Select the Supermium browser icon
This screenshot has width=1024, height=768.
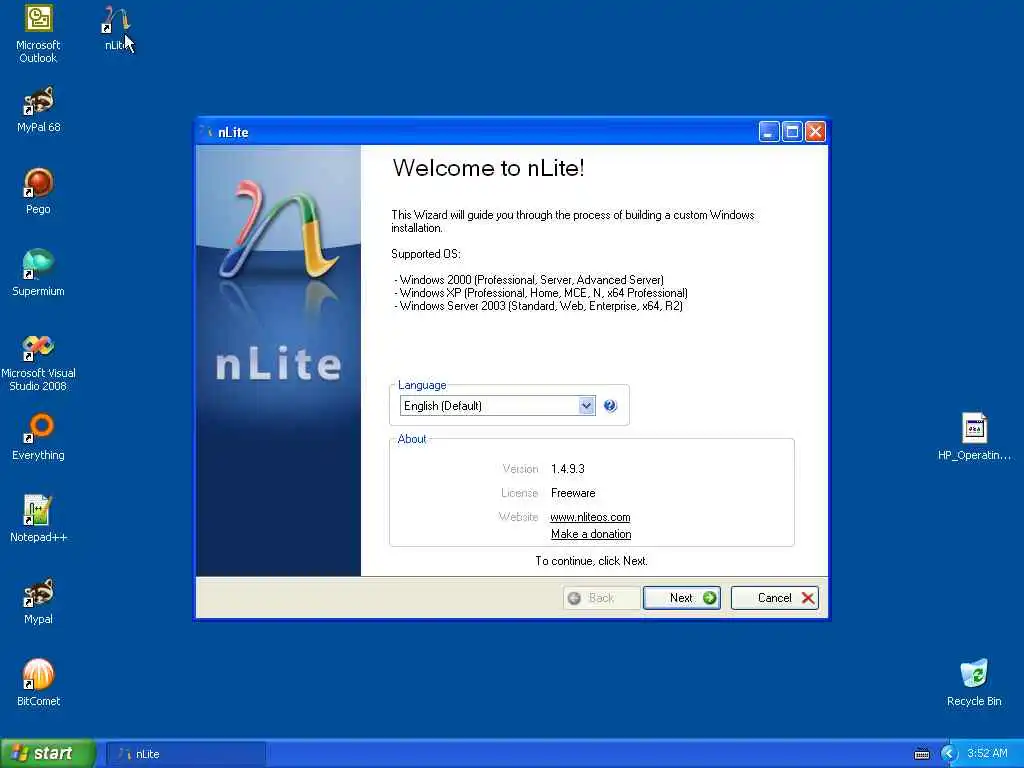click(38, 273)
